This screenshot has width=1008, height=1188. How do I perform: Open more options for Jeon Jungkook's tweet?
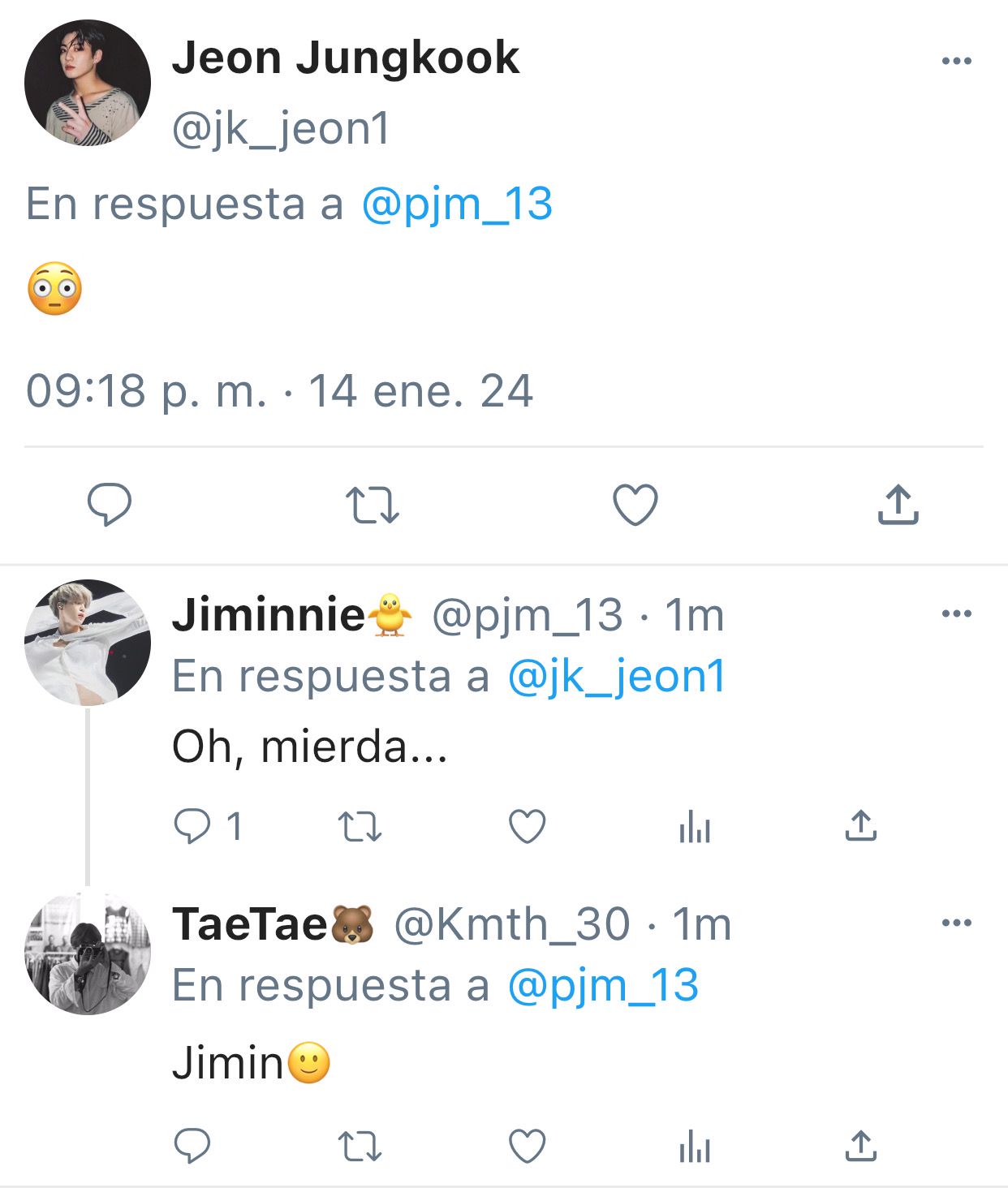tap(956, 61)
